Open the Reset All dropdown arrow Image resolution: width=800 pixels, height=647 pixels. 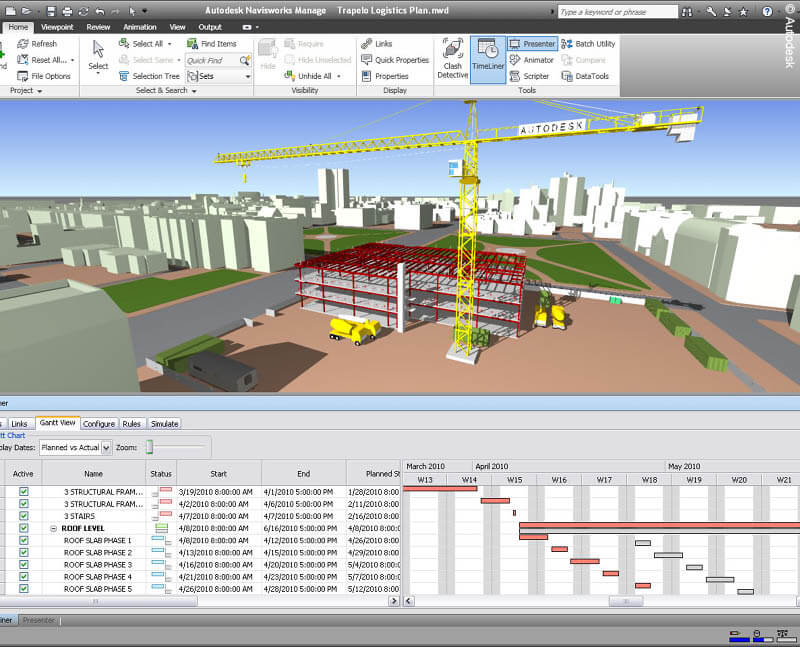pyautogui.click(x=72, y=60)
